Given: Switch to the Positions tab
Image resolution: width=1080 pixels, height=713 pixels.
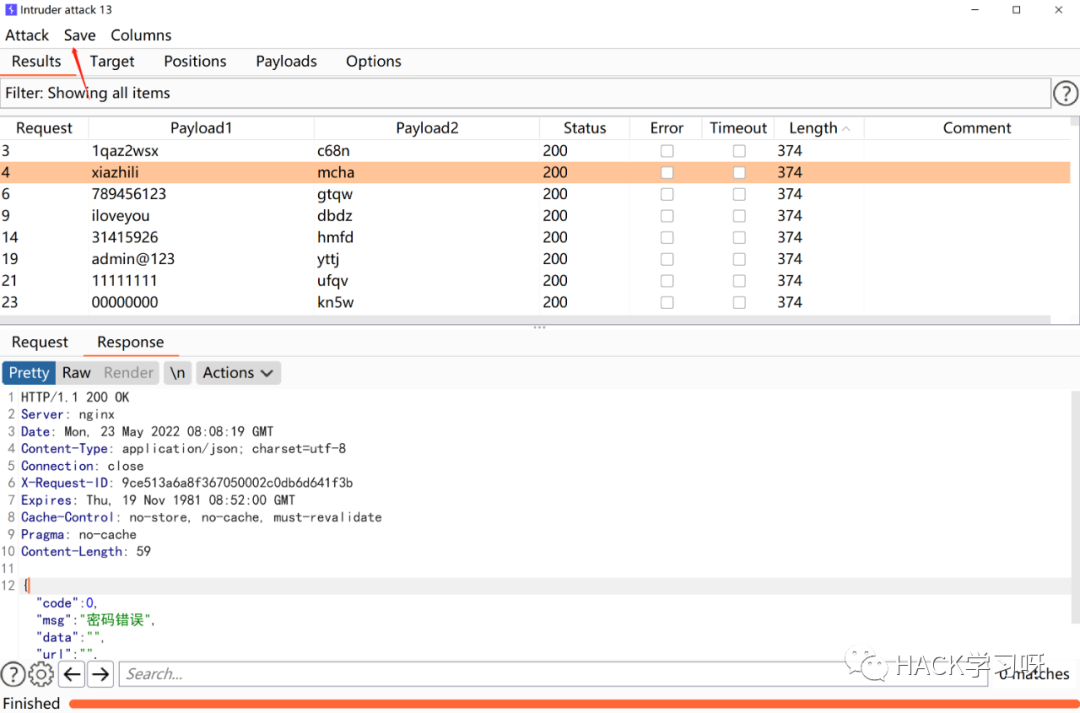Looking at the screenshot, I should pyautogui.click(x=195, y=61).
